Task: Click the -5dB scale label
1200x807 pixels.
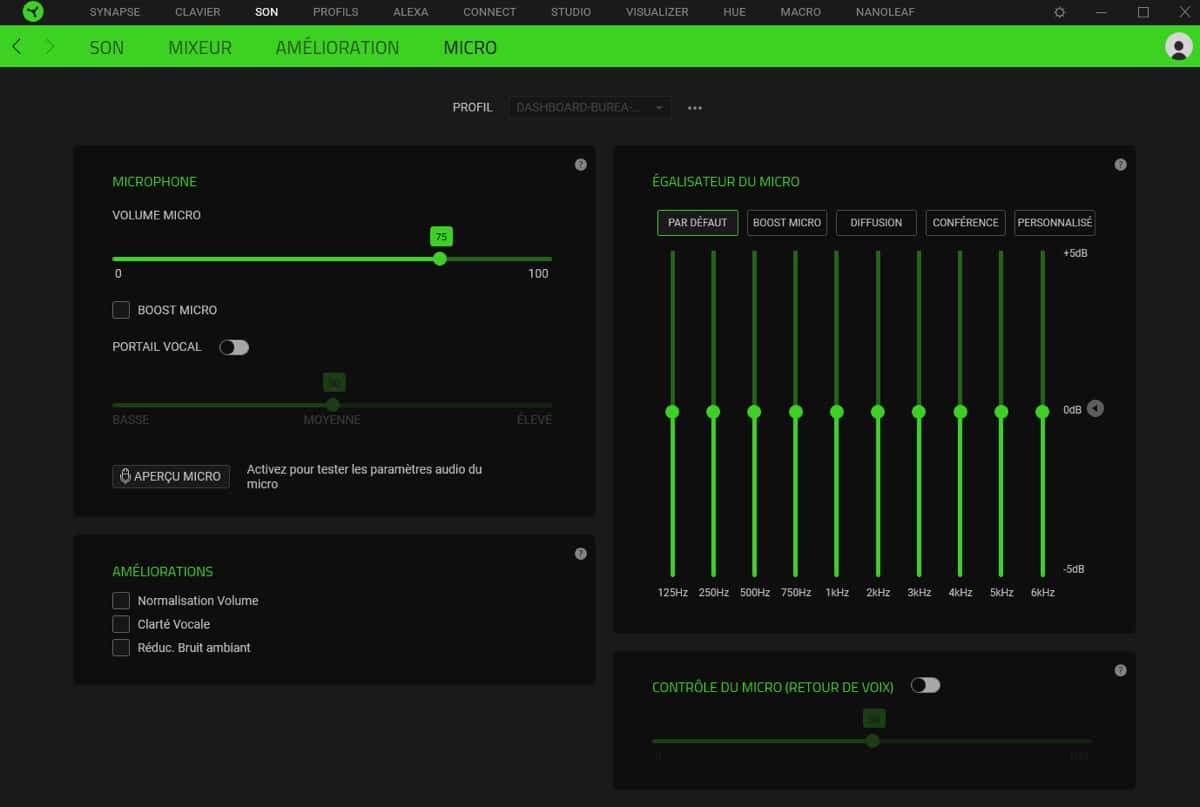Action: [x=1074, y=569]
